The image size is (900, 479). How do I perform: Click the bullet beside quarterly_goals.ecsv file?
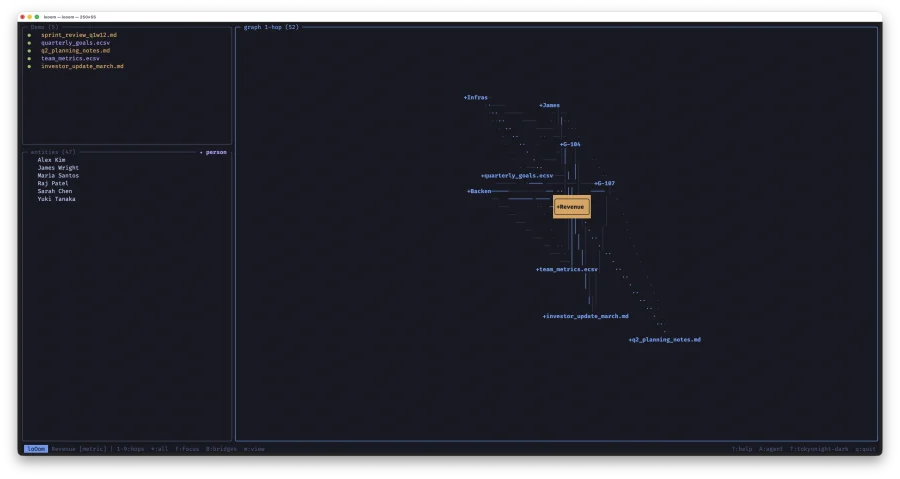29,43
